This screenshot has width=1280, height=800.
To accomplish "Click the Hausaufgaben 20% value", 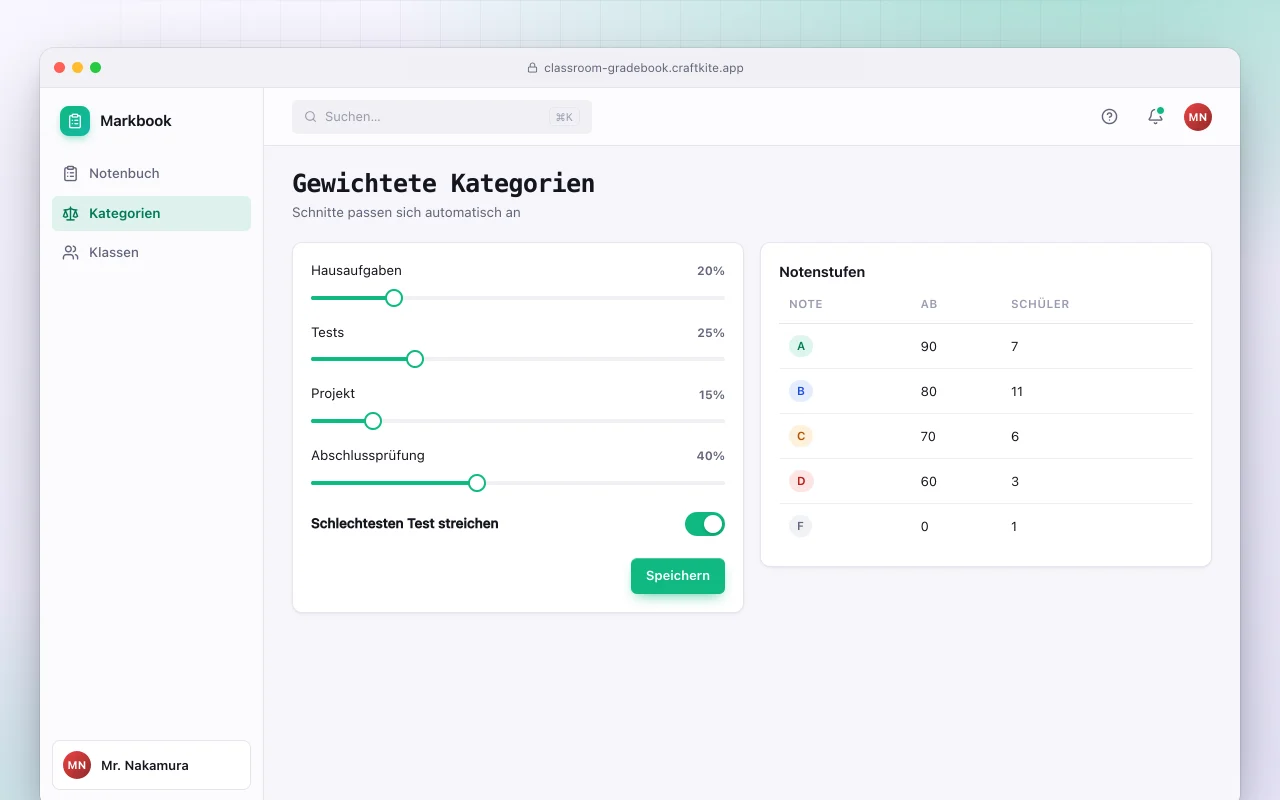I will pos(711,271).
